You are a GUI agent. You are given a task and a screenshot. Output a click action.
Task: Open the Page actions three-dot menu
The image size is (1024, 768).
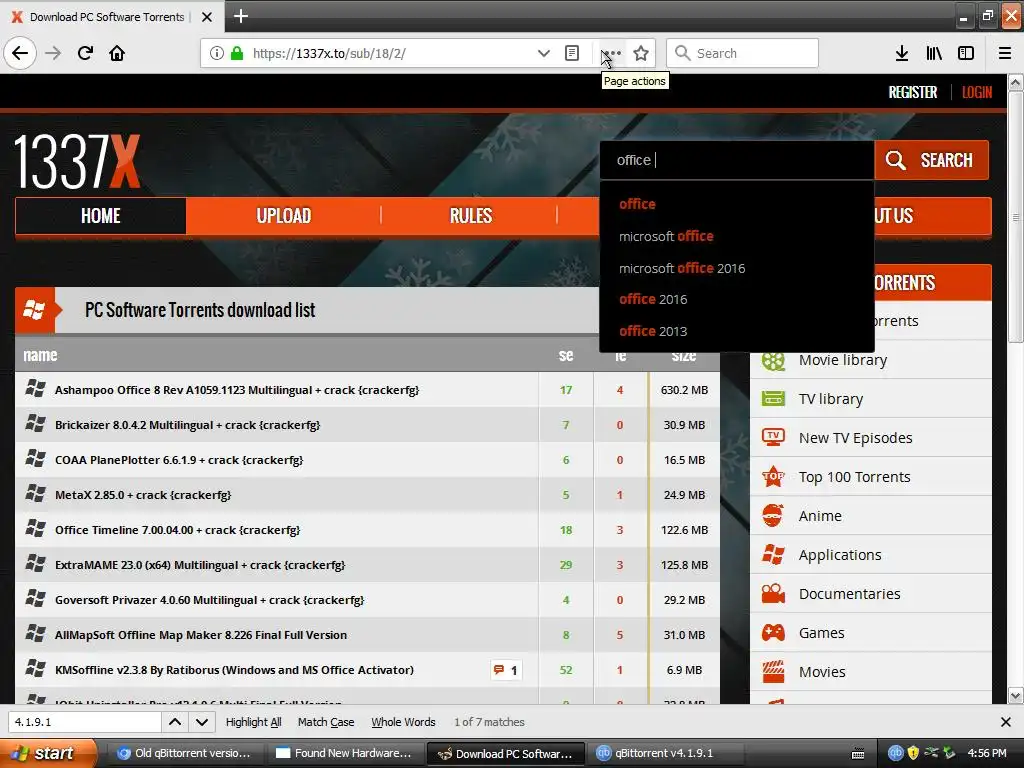pos(611,53)
